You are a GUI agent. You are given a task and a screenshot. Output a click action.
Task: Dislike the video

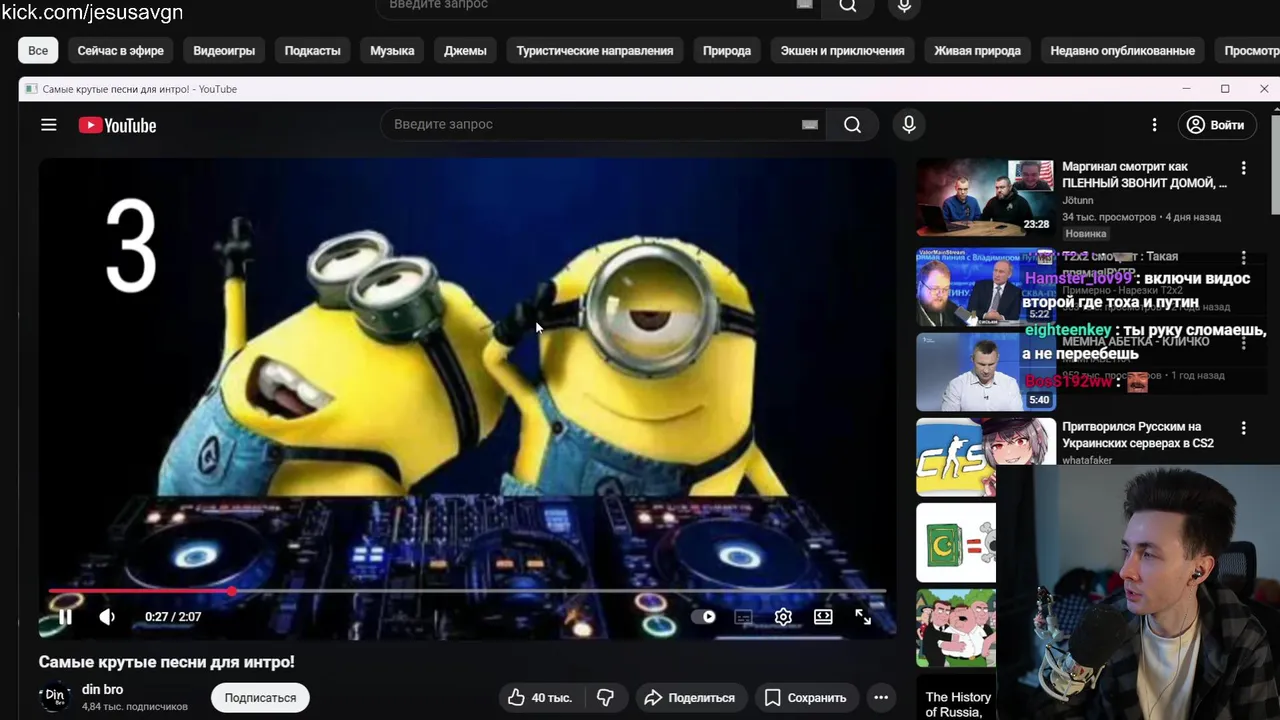tap(606, 697)
